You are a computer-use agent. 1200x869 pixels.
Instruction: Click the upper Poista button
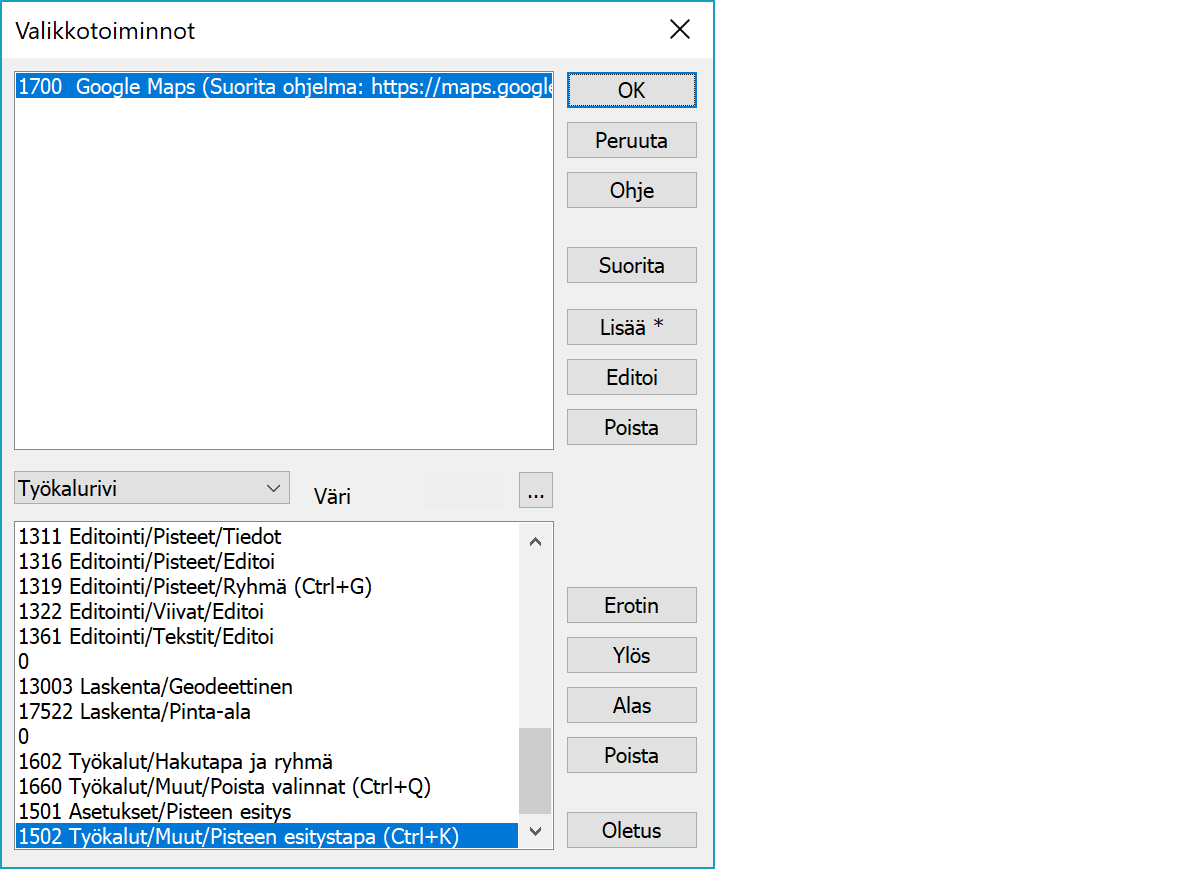(x=631, y=428)
